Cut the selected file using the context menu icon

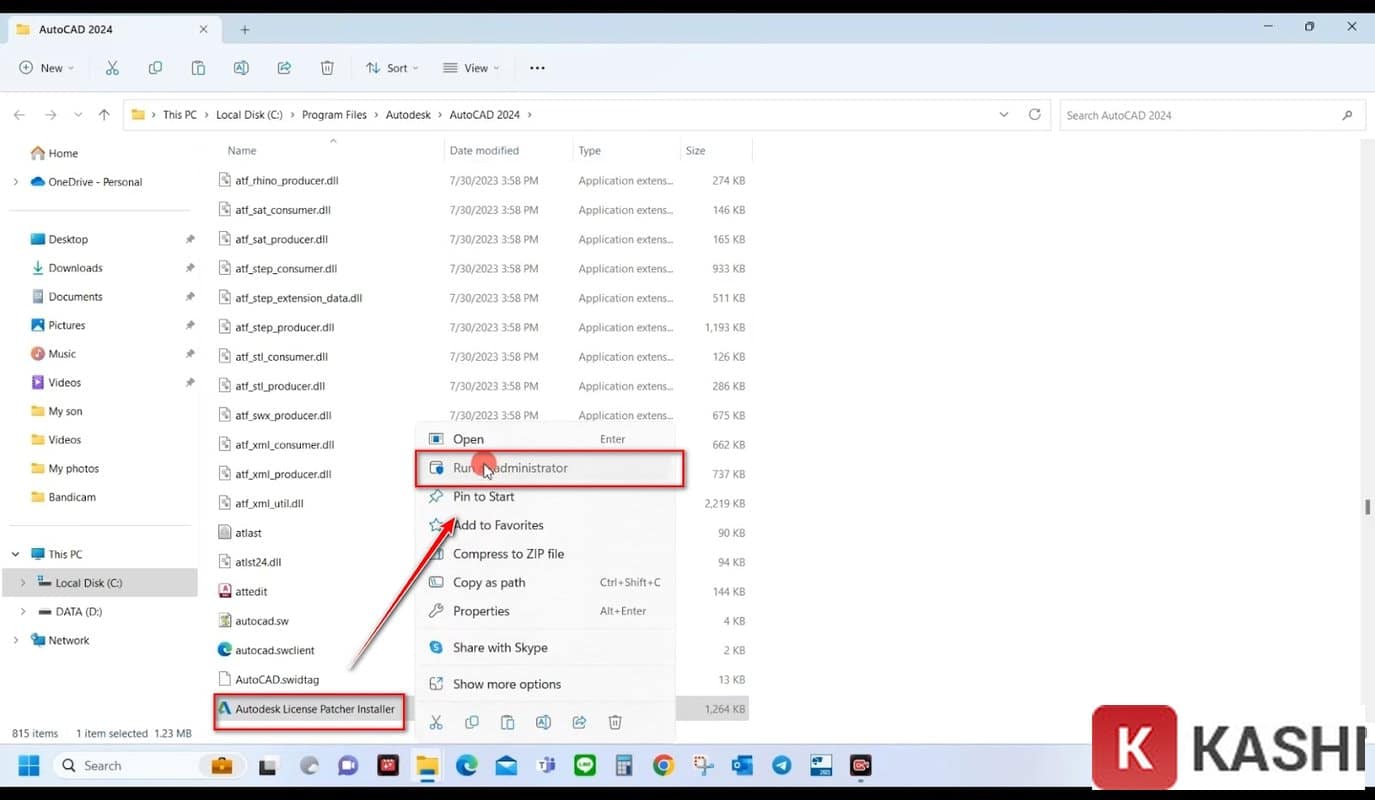[x=435, y=722]
